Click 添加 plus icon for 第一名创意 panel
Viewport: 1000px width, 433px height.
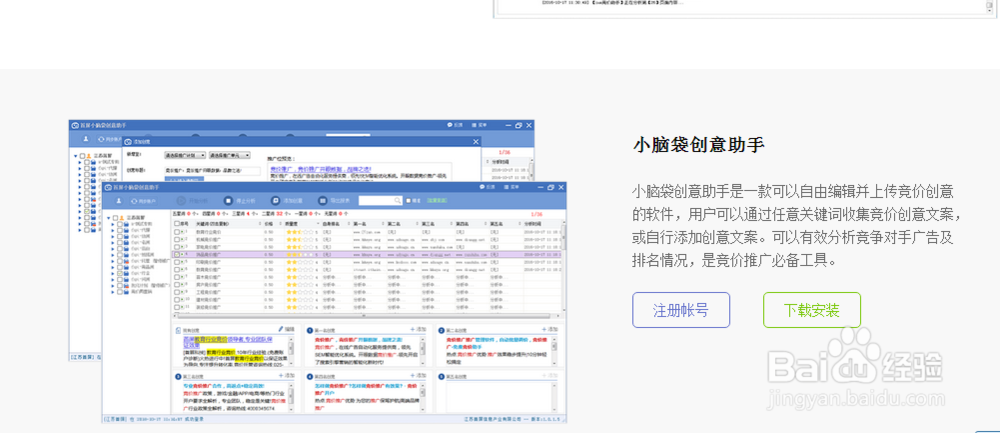point(413,329)
